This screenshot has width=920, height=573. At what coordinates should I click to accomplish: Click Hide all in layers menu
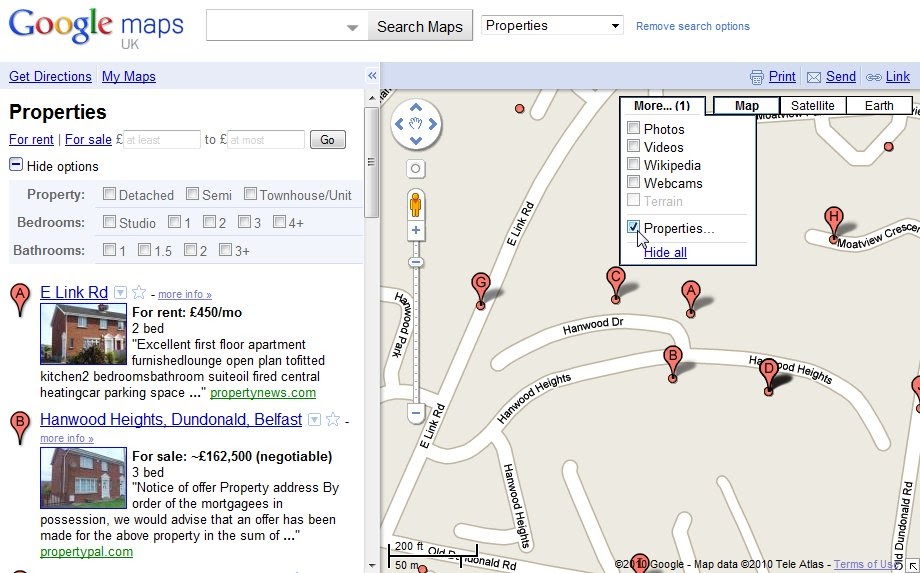[x=665, y=252]
